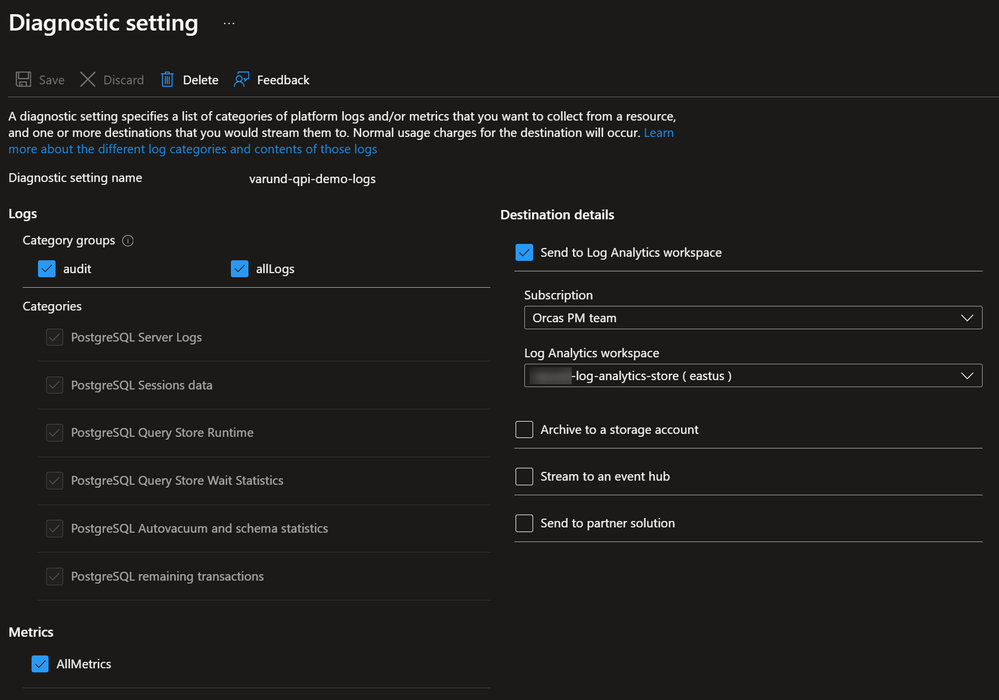
Task: Click Delete in the command bar
Action: point(189,79)
